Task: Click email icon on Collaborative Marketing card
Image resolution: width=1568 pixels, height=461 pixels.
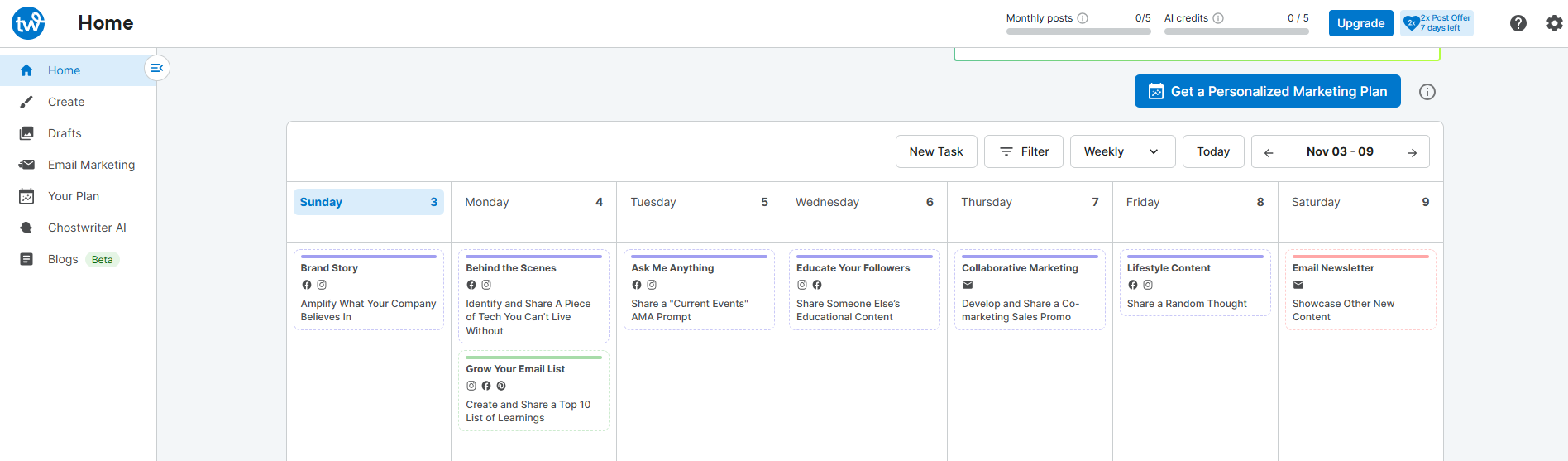Action: coord(968,285)
